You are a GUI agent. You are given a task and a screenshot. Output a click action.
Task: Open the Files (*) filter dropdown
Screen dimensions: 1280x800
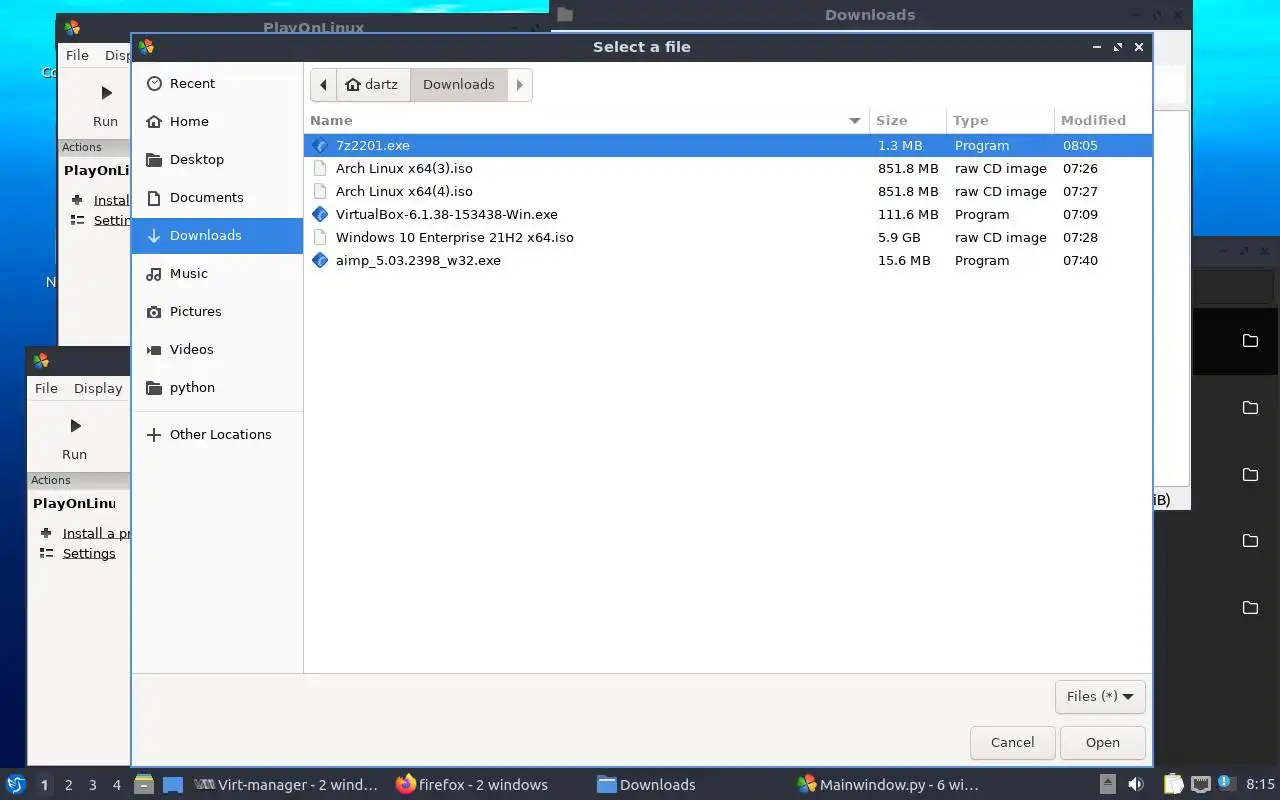(1100, 697)
